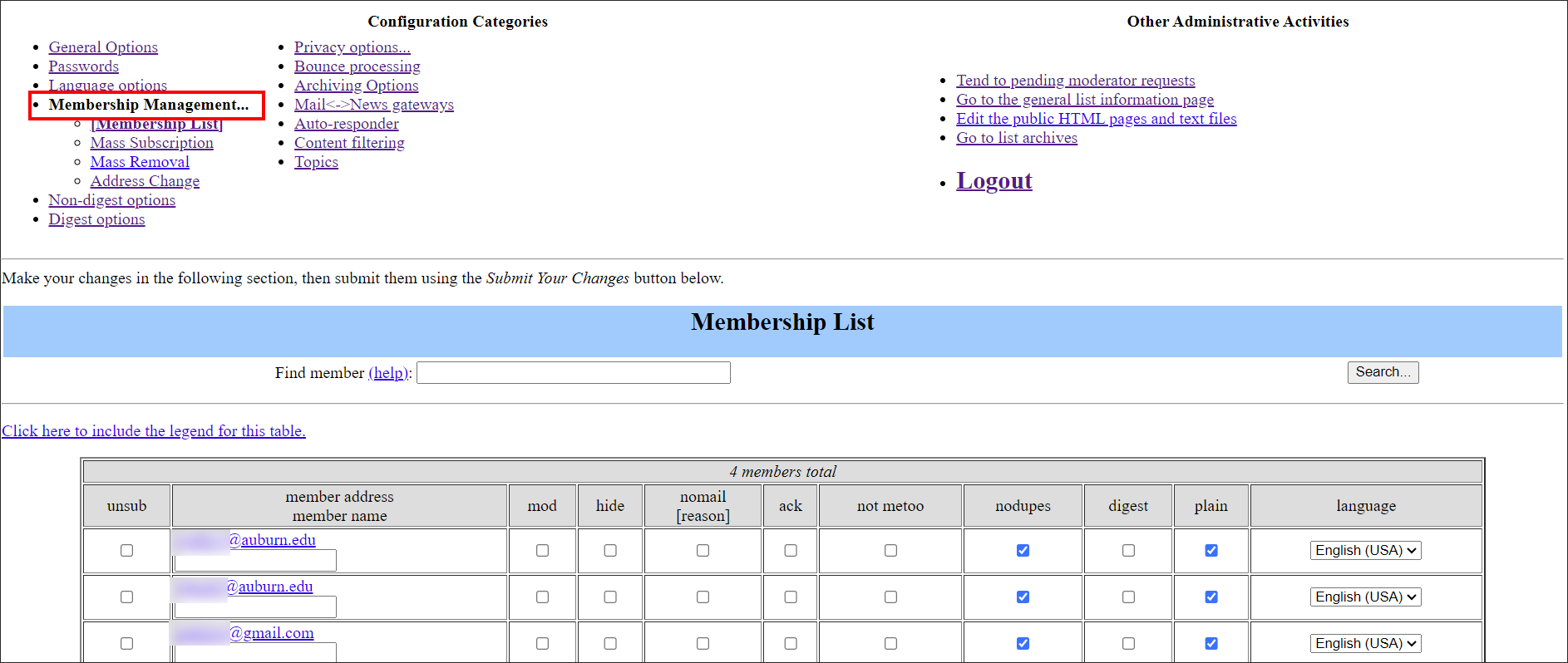The height and width of the screenshot is (663, 1568).
Task: Open first auburn.edu member address link
Action: (x=272, y=540)
